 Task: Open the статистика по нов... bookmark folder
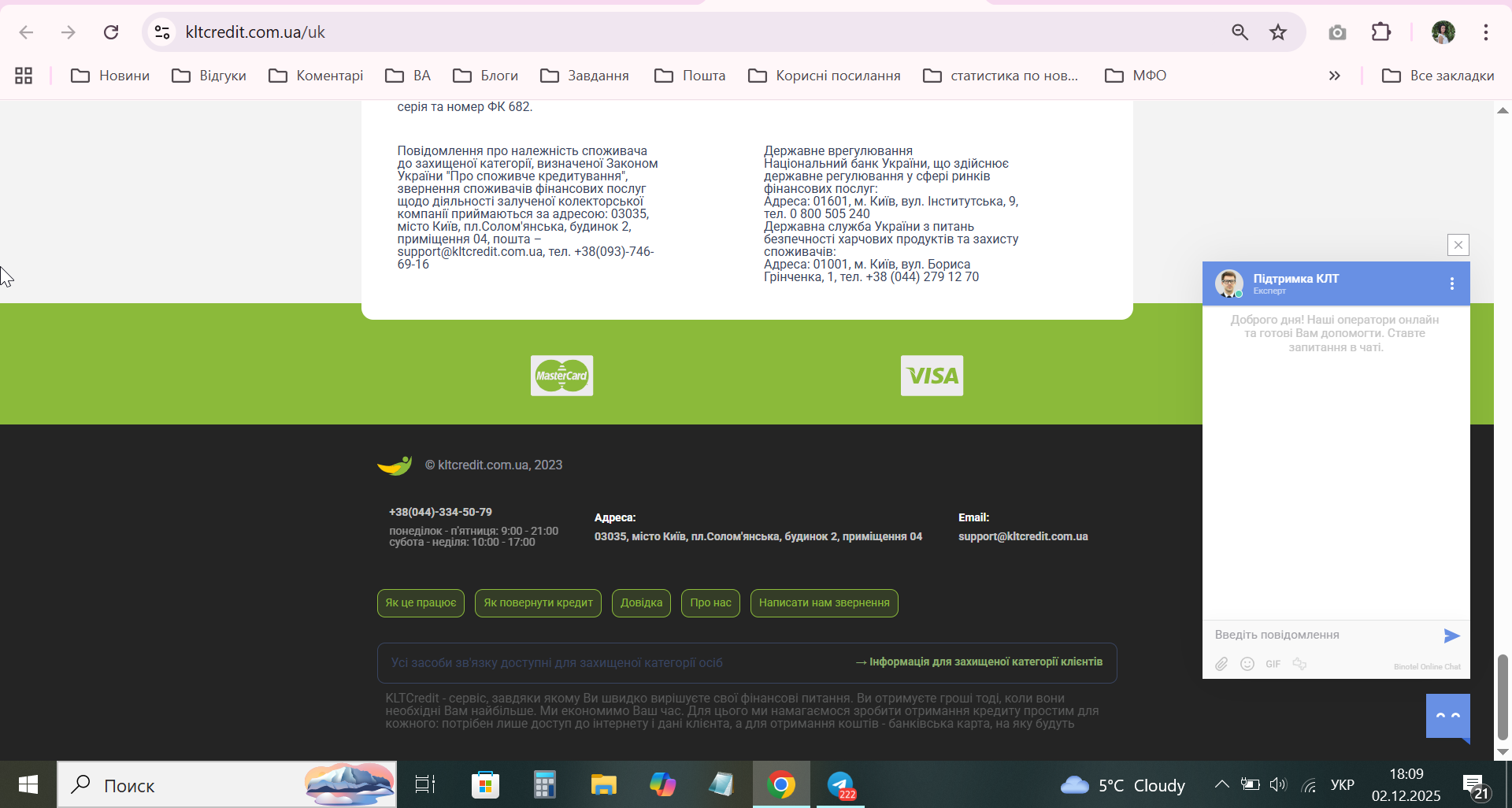click(x=1001, y=76)
